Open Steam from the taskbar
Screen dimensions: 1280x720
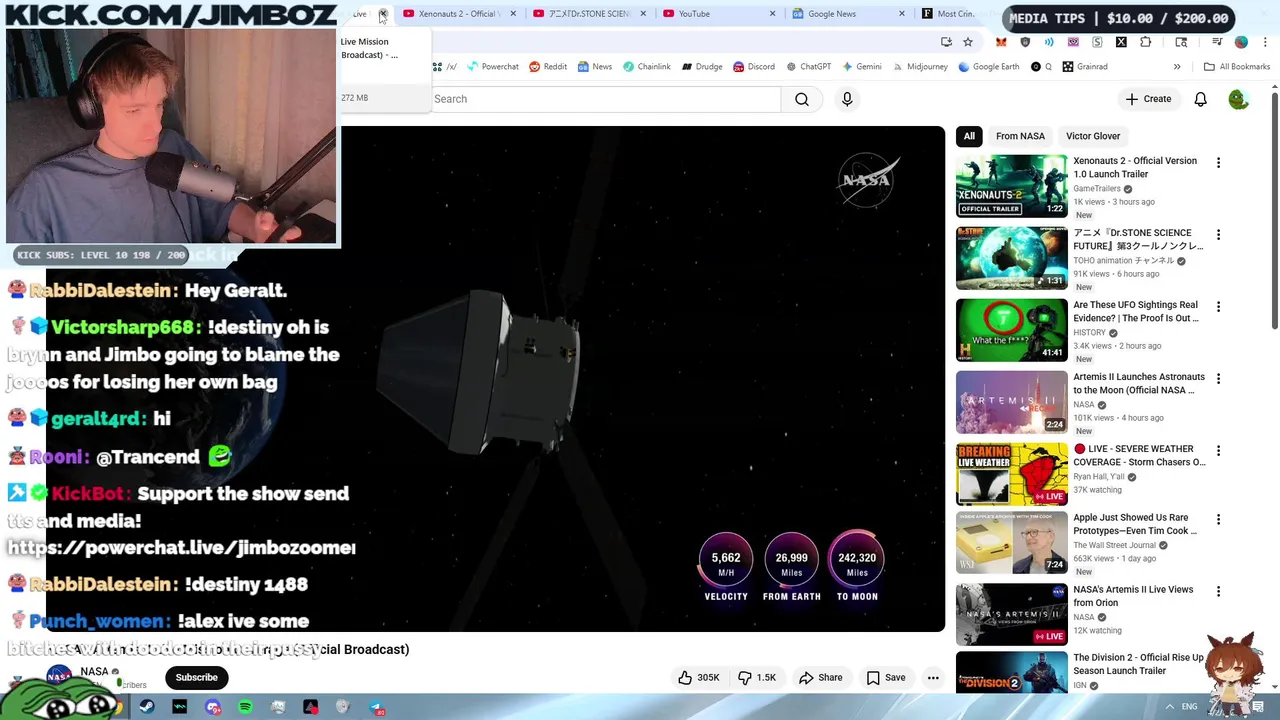(x=146, y=707)
